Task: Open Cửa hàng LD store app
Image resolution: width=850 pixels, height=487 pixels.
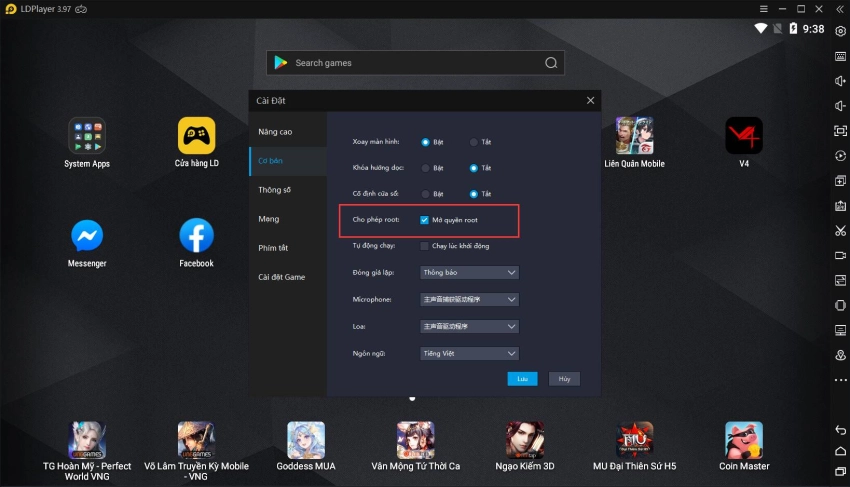Action: tap(196, 136)
